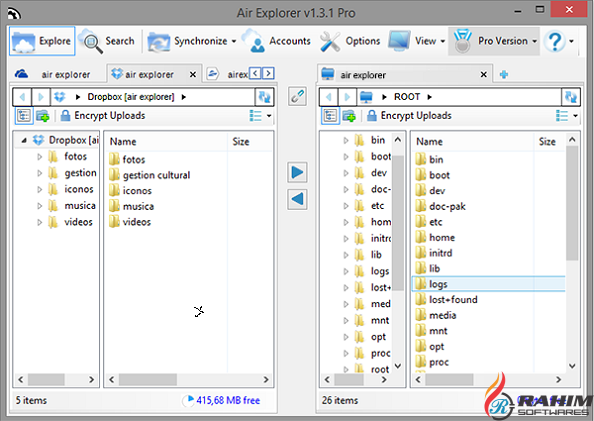Go back in right ROOT pane
The width and height of the screenshot is (594, 421).
tap(328, 97)
